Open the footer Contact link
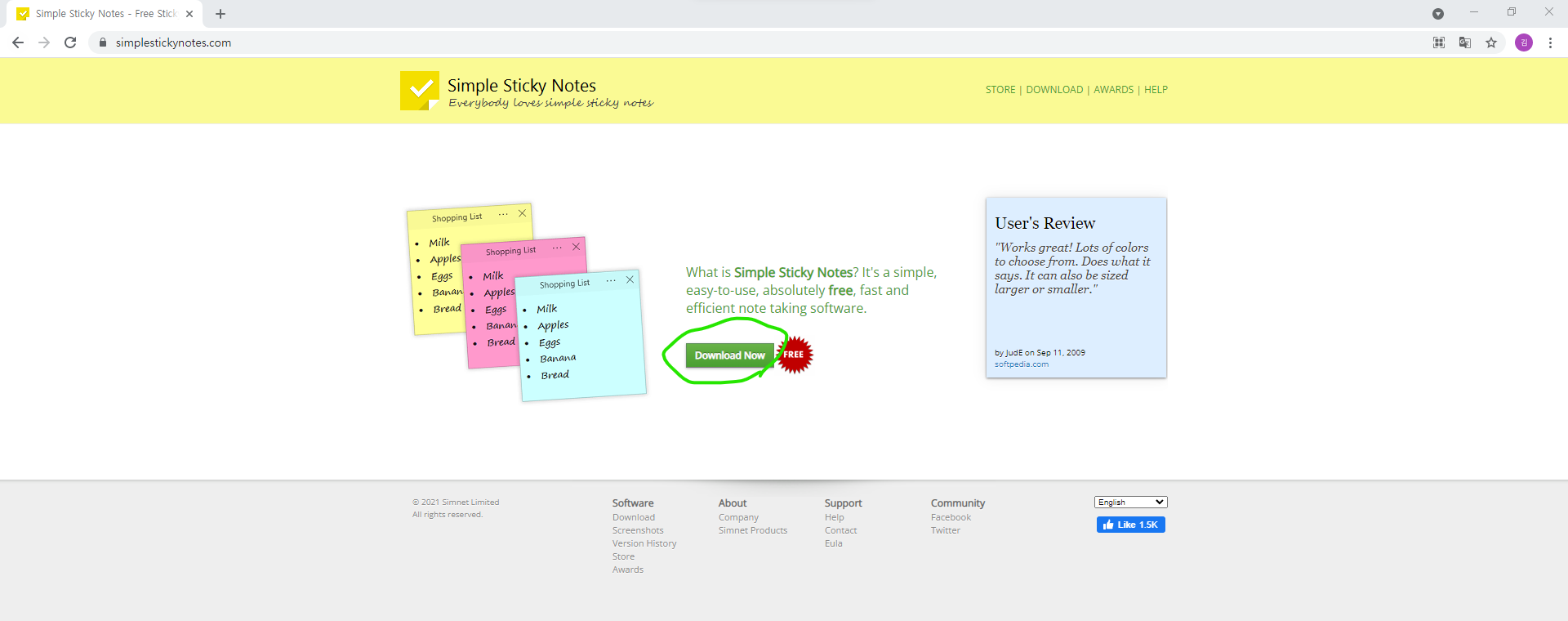This screenshot has width=1568, height=621. [x=840, y=530]
